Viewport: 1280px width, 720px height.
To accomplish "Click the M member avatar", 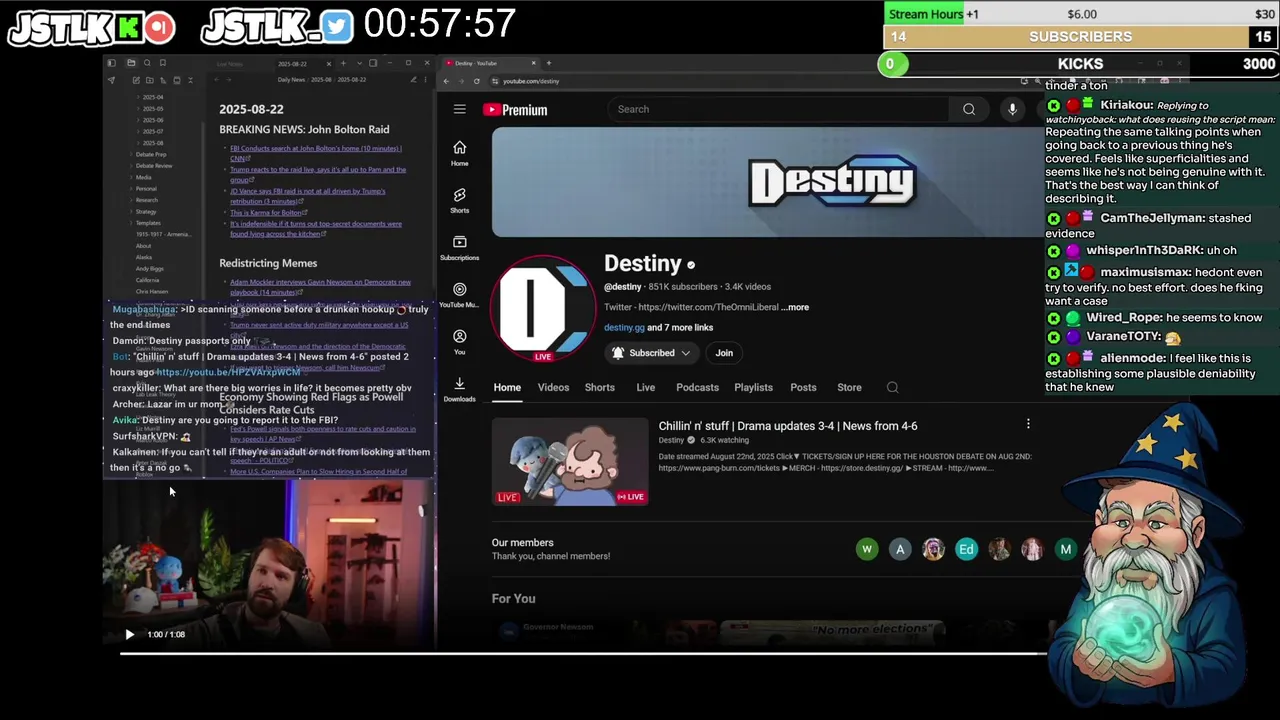I will point(1066,549).
